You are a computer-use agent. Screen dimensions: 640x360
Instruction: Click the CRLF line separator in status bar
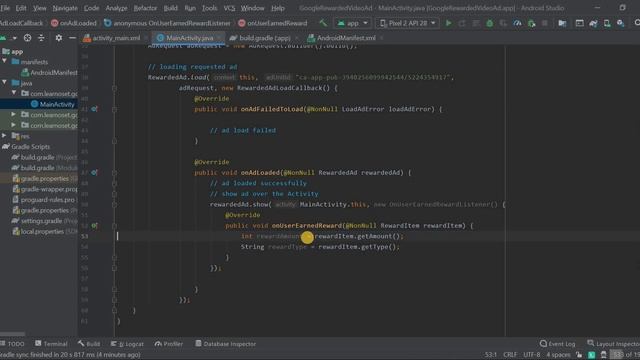(x=510, y=355)
